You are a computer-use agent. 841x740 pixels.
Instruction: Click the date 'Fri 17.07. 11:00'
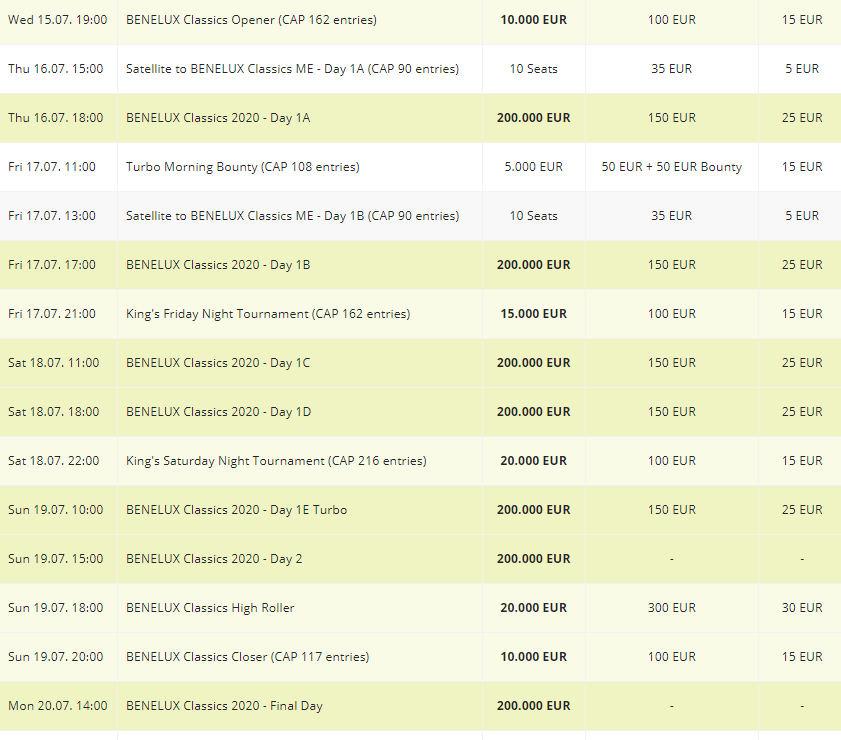coord(52,167)
